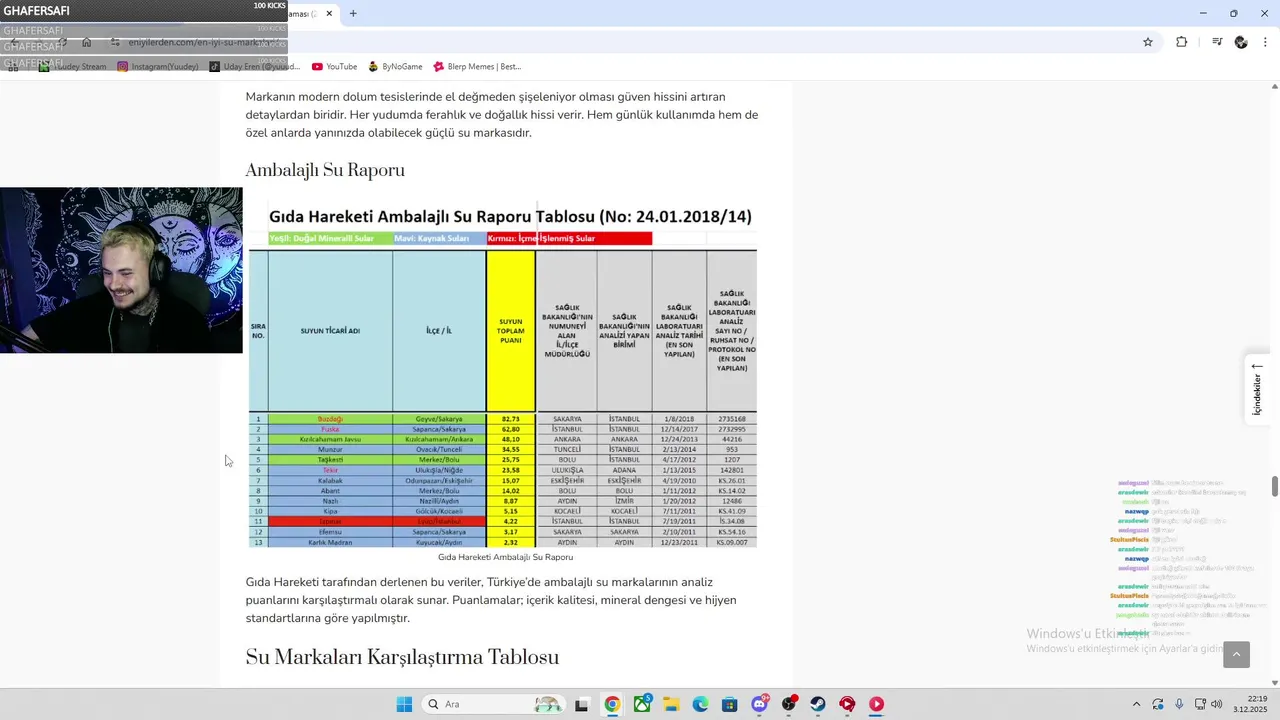Open Microsoft Store from the taskbar
Image resolution: width=1280 pixels, height=720 pixels.
(x=730, y=704)
